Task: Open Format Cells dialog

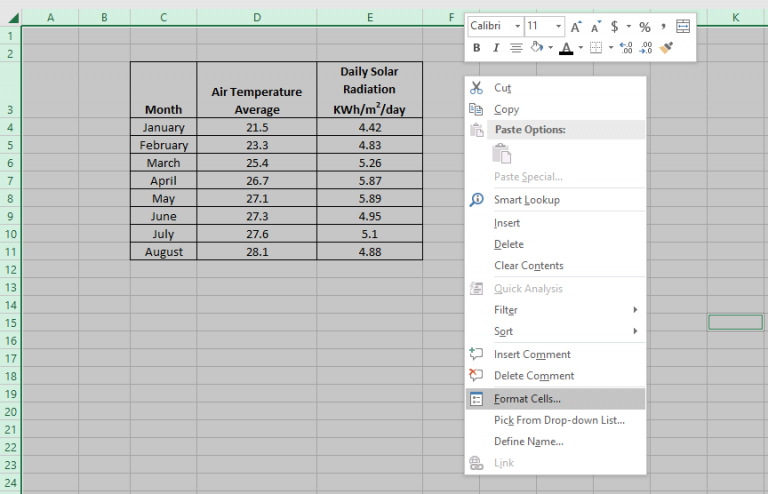Action: 555,399
